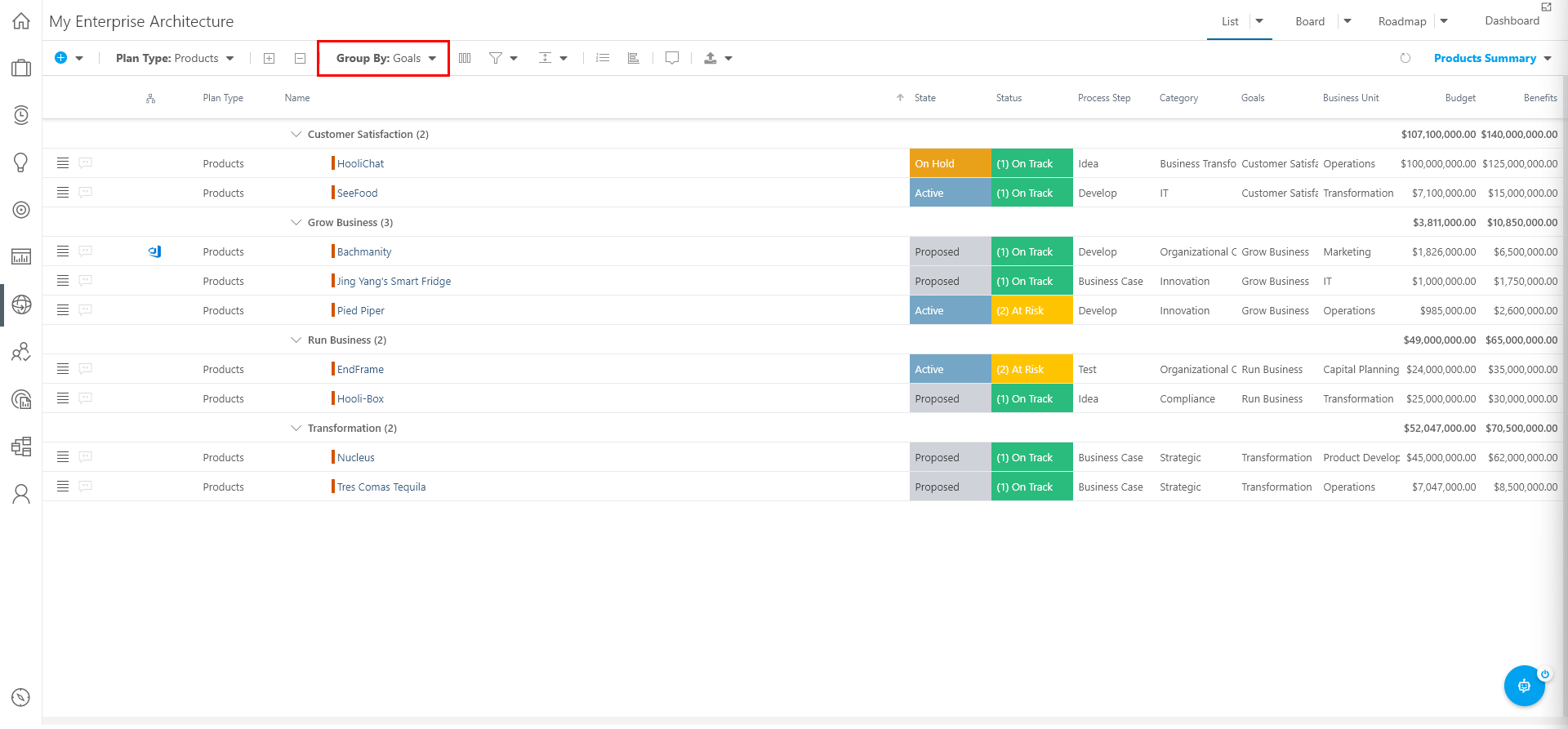Open the compass icon at sidebar bottom
This screenshot has height=729, width=1568.
click(x=21, y=697)
